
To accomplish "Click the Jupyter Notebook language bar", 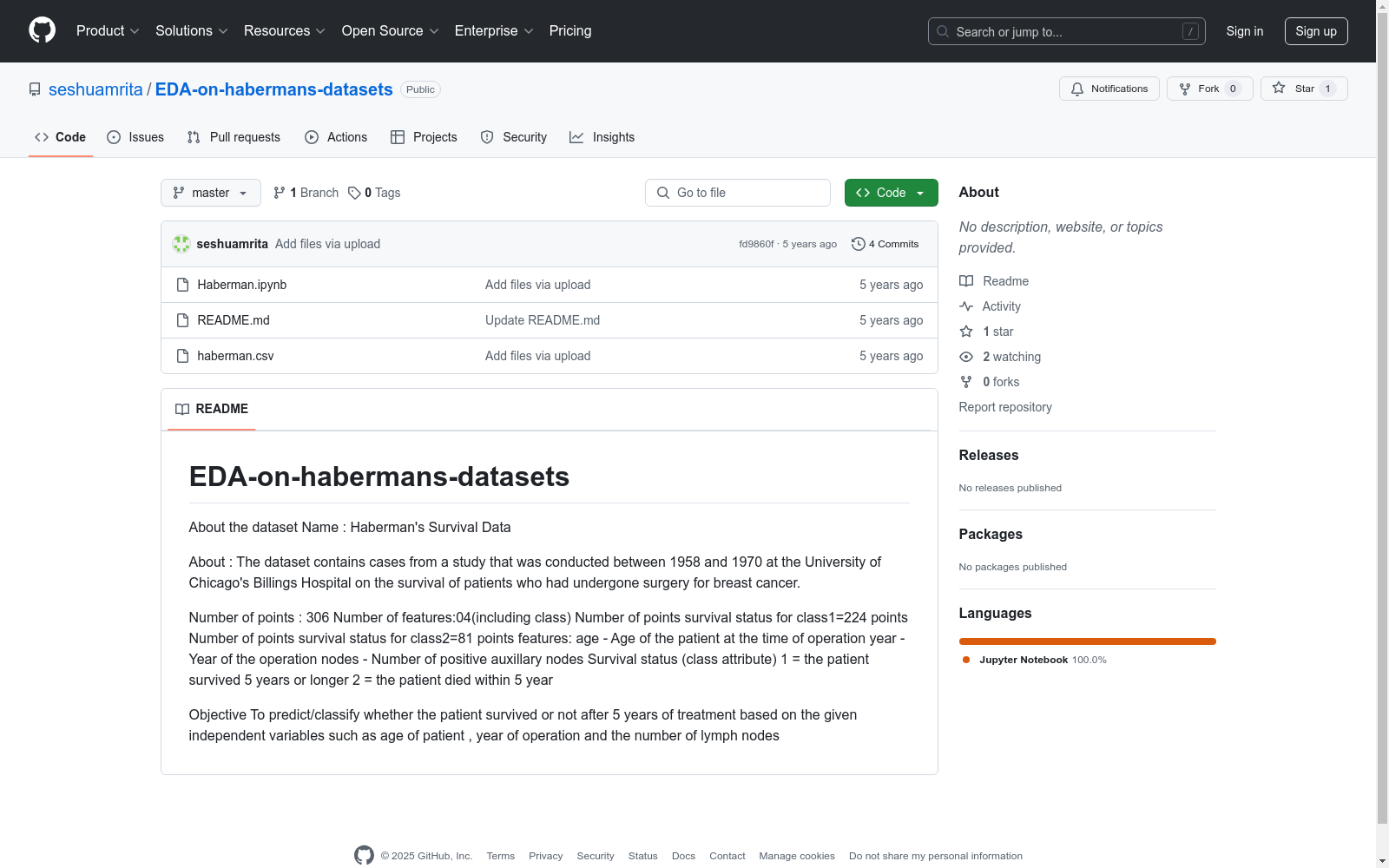I will [x=1088, y=641].
